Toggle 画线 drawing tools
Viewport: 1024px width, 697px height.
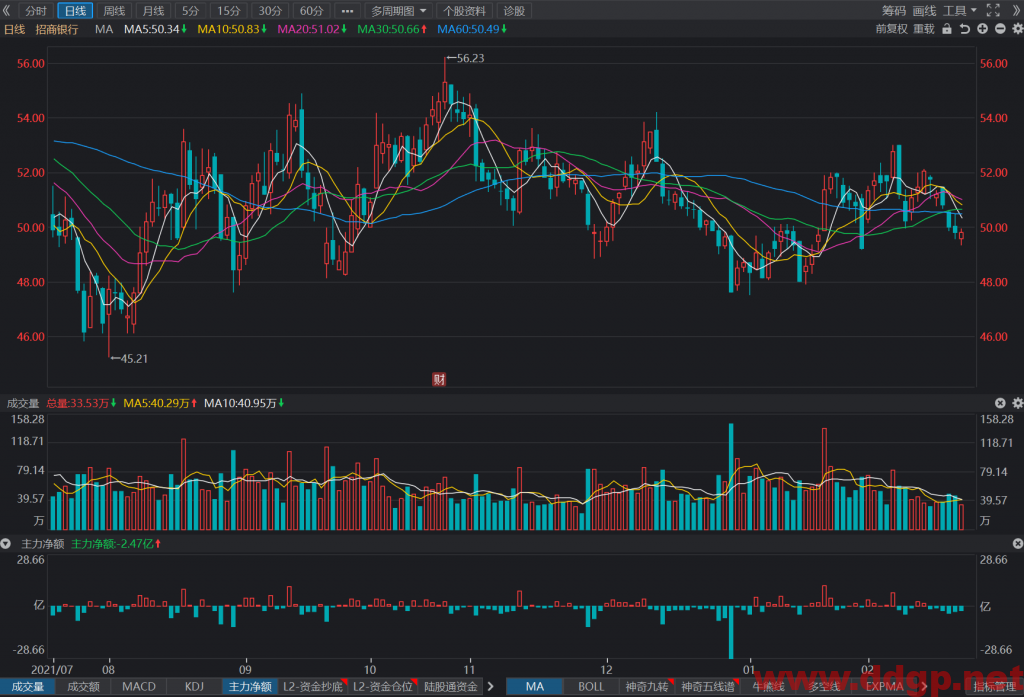click(x=924, y=10)
